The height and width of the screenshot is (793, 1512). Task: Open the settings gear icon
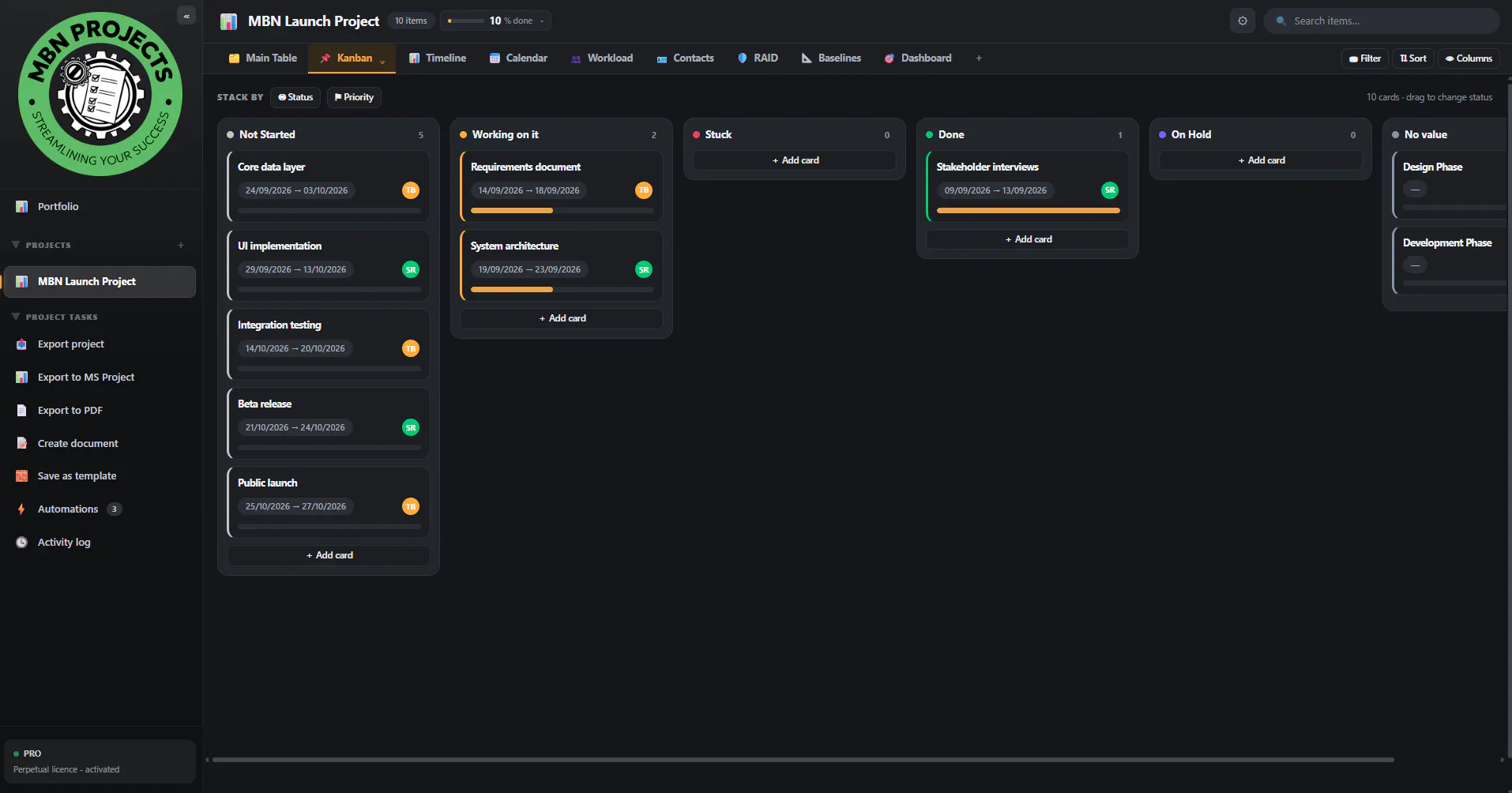point(1243,21)
